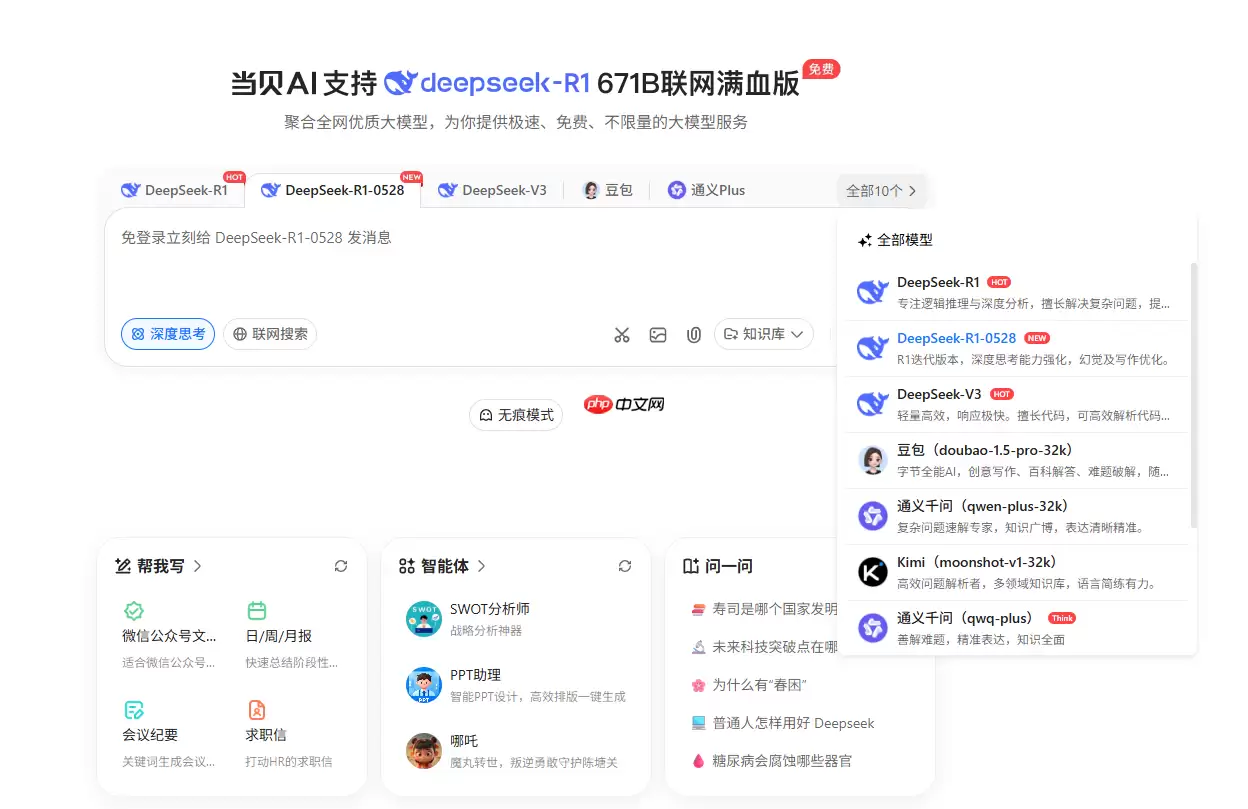The height and width of the screenshot is (809, 1248).
Task: Expand the 全部10个 model list
Action: [x=879, y=190]
